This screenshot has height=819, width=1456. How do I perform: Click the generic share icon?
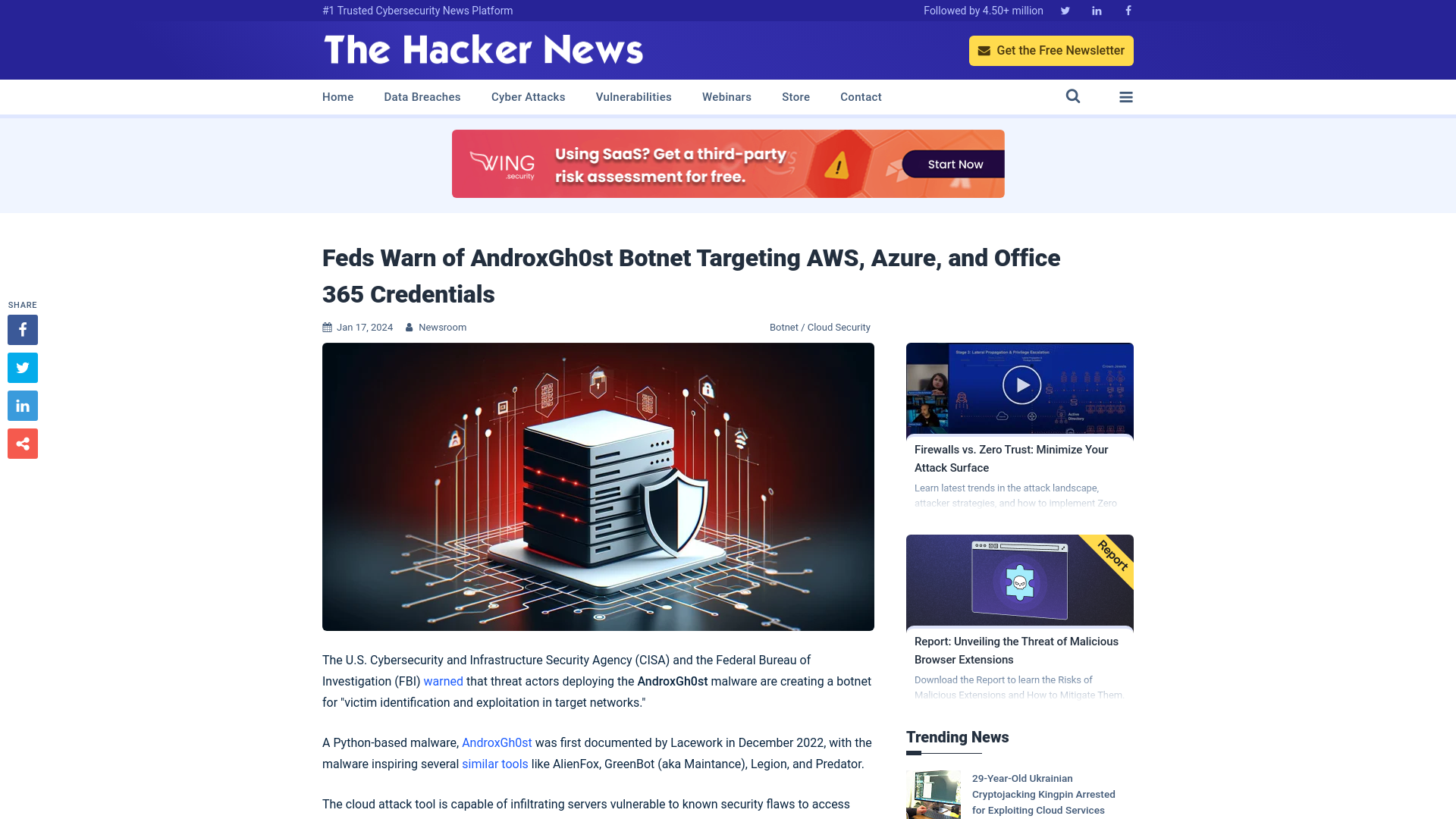22,443
